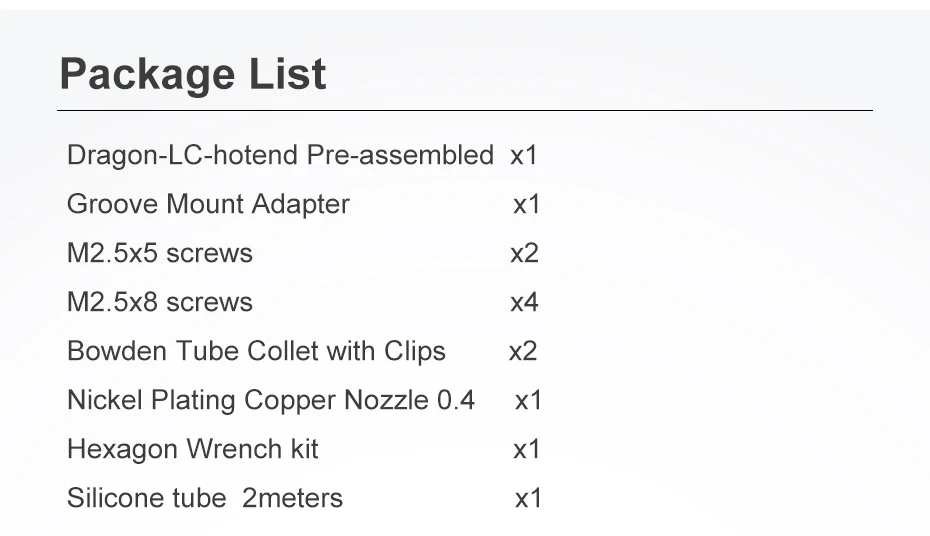This screenshot has height=536, width=930.
Task: Click the horizontal divider under the heading
Action: point(465,110)
